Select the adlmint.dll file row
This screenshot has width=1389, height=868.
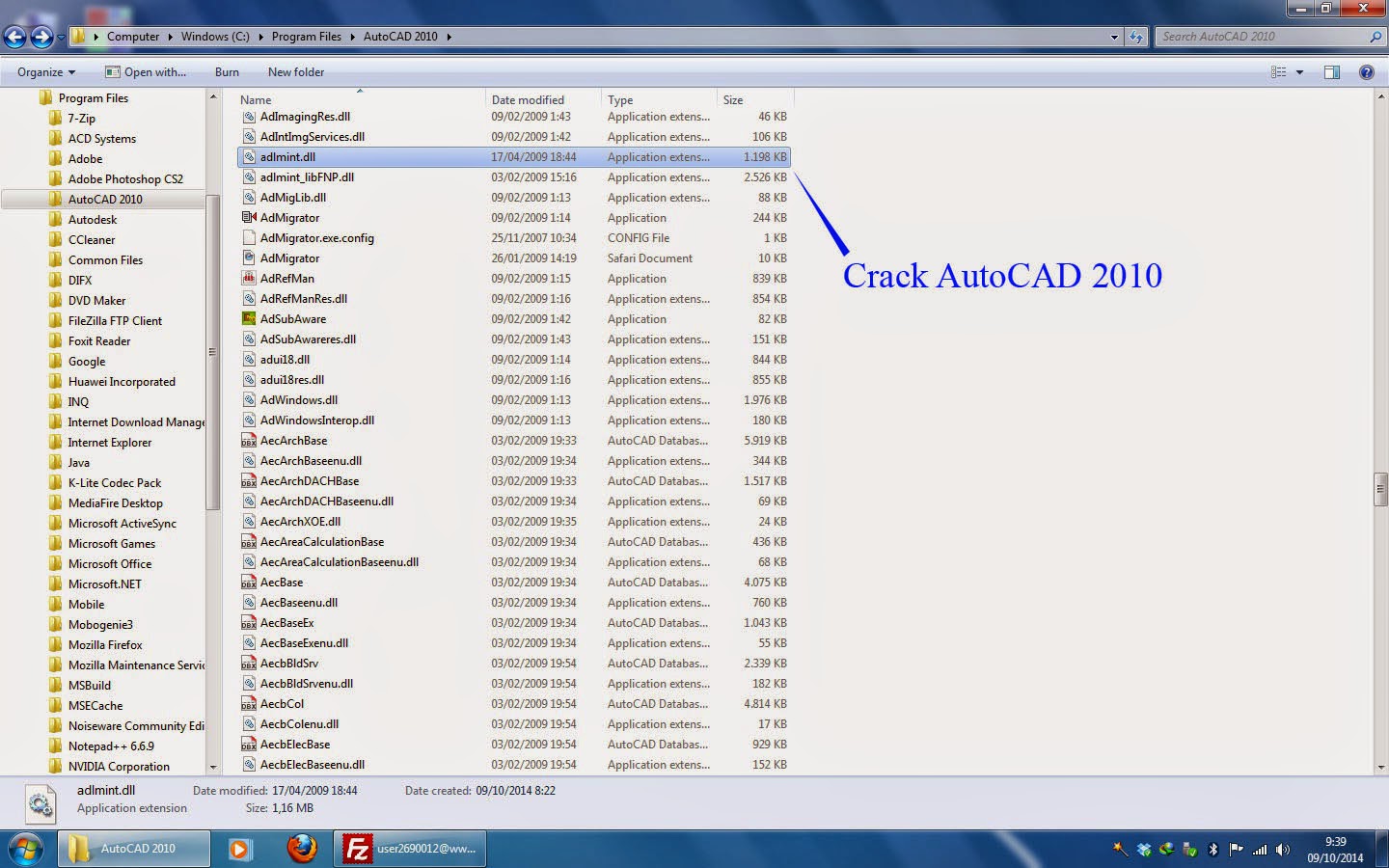[x=514, y=157]
